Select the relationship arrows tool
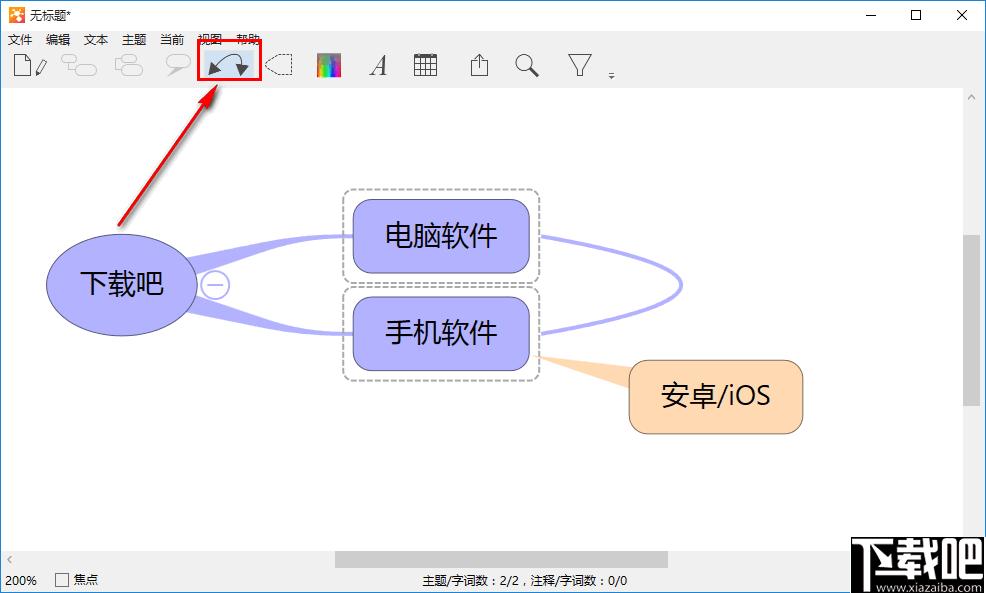This screenshot has width=986, height=593. [x=229, y=65]
